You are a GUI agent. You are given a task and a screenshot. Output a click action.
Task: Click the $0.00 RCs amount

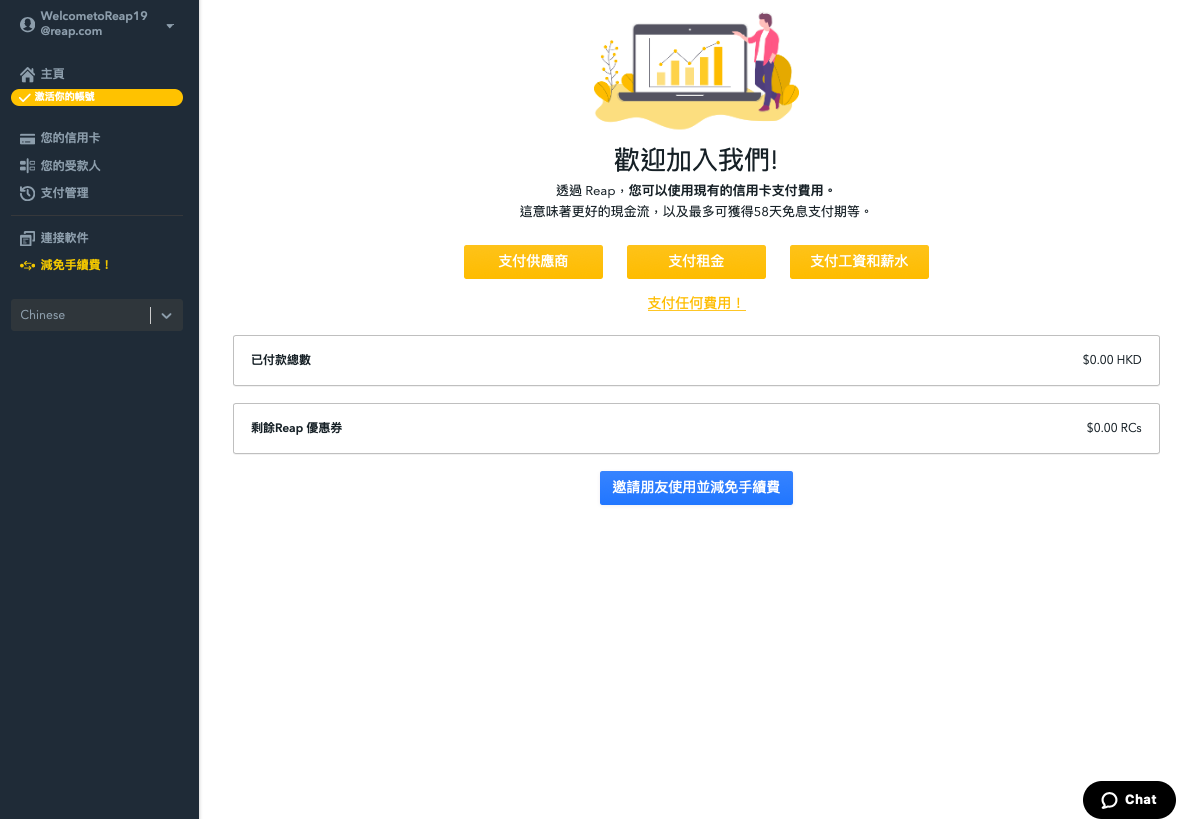[1113, 428]
